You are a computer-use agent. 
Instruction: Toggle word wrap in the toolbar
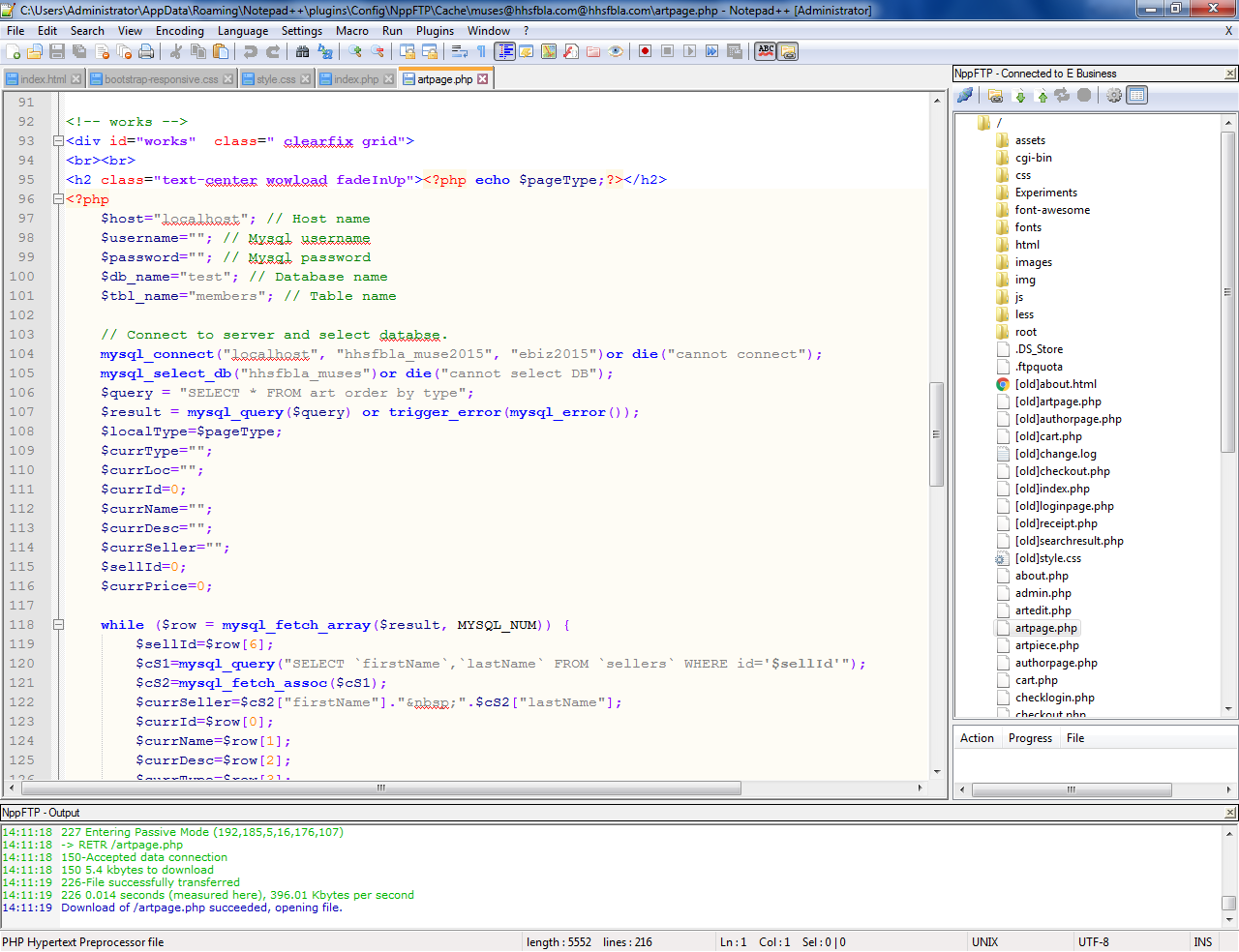(460, 51)
